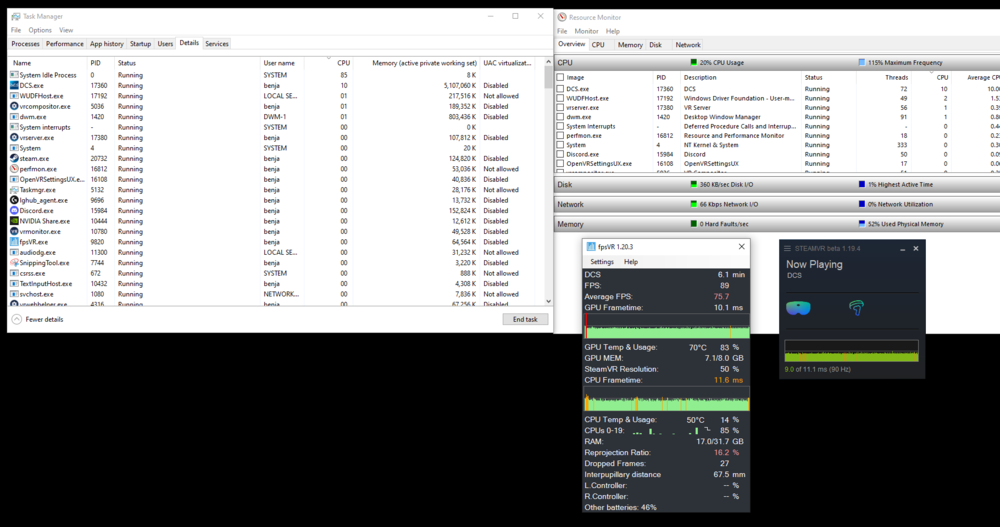This screenshot has height=527, width=1000.
Task: Click the dwm.exe icon in Task Manager list
Action: click(x=14, y=117)
